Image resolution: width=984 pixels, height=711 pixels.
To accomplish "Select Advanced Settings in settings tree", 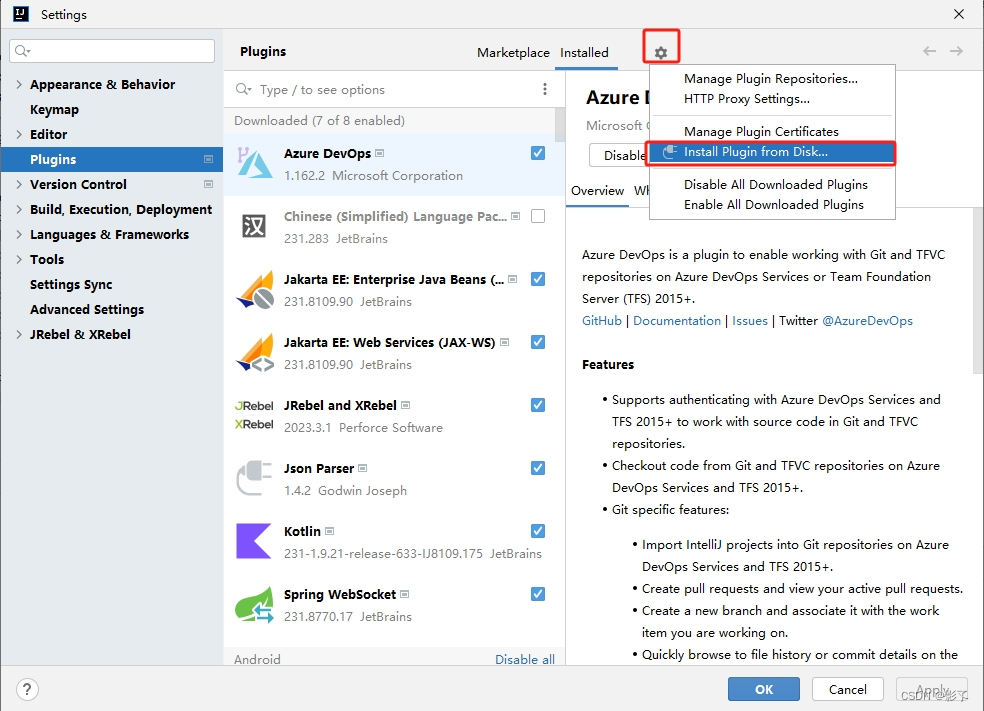I will [87, 309].
